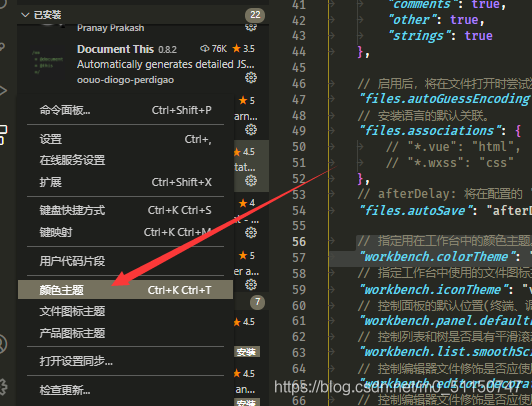Click the "workbench.iconTheme" setting key
The height and width of the screenshot is (406, 532).
click(434, 290)
